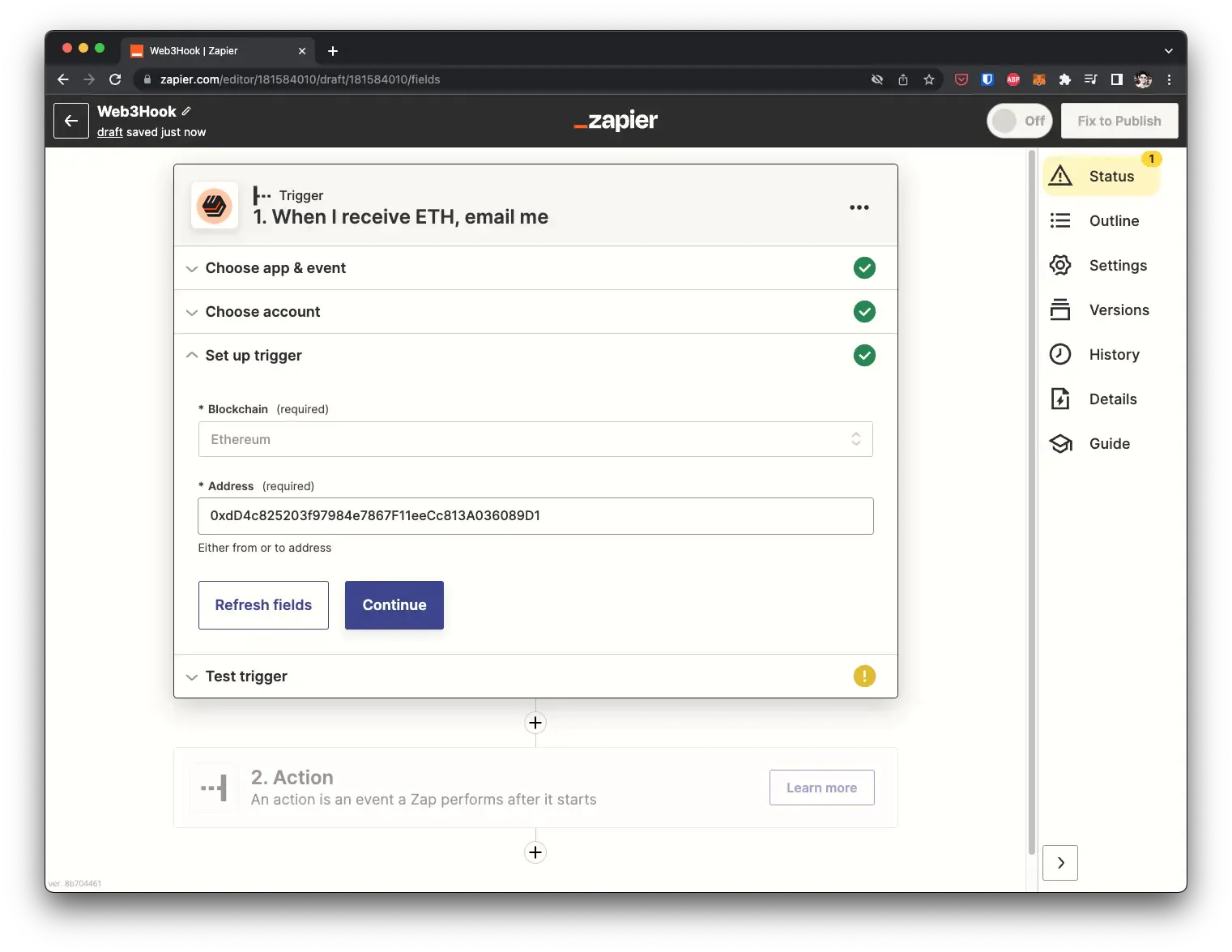Bookmark this page with the star icon
Screen dimensions: 1232x952
point(929,79)
